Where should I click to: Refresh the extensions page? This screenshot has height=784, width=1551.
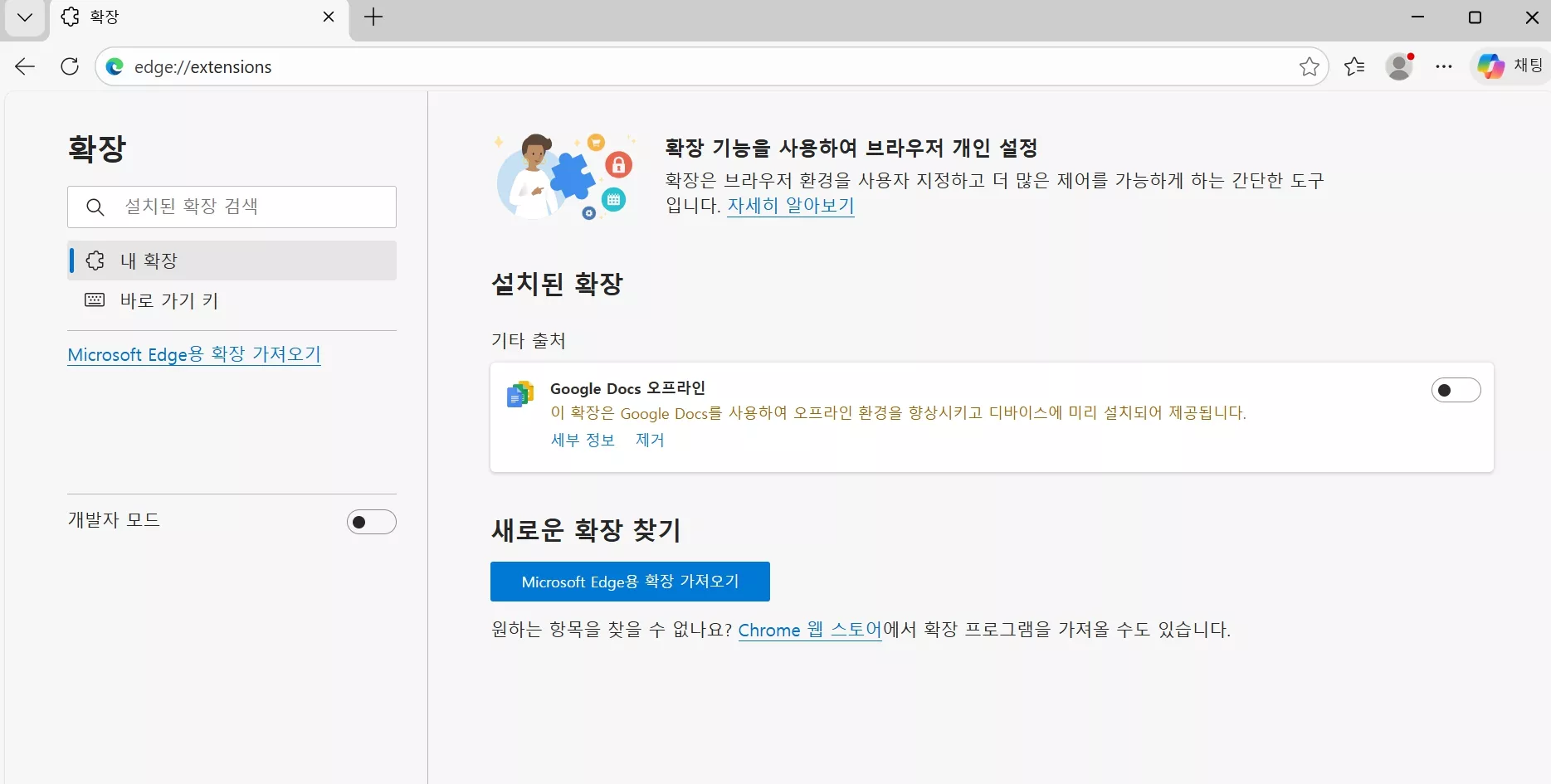click(x=70, y=66)
